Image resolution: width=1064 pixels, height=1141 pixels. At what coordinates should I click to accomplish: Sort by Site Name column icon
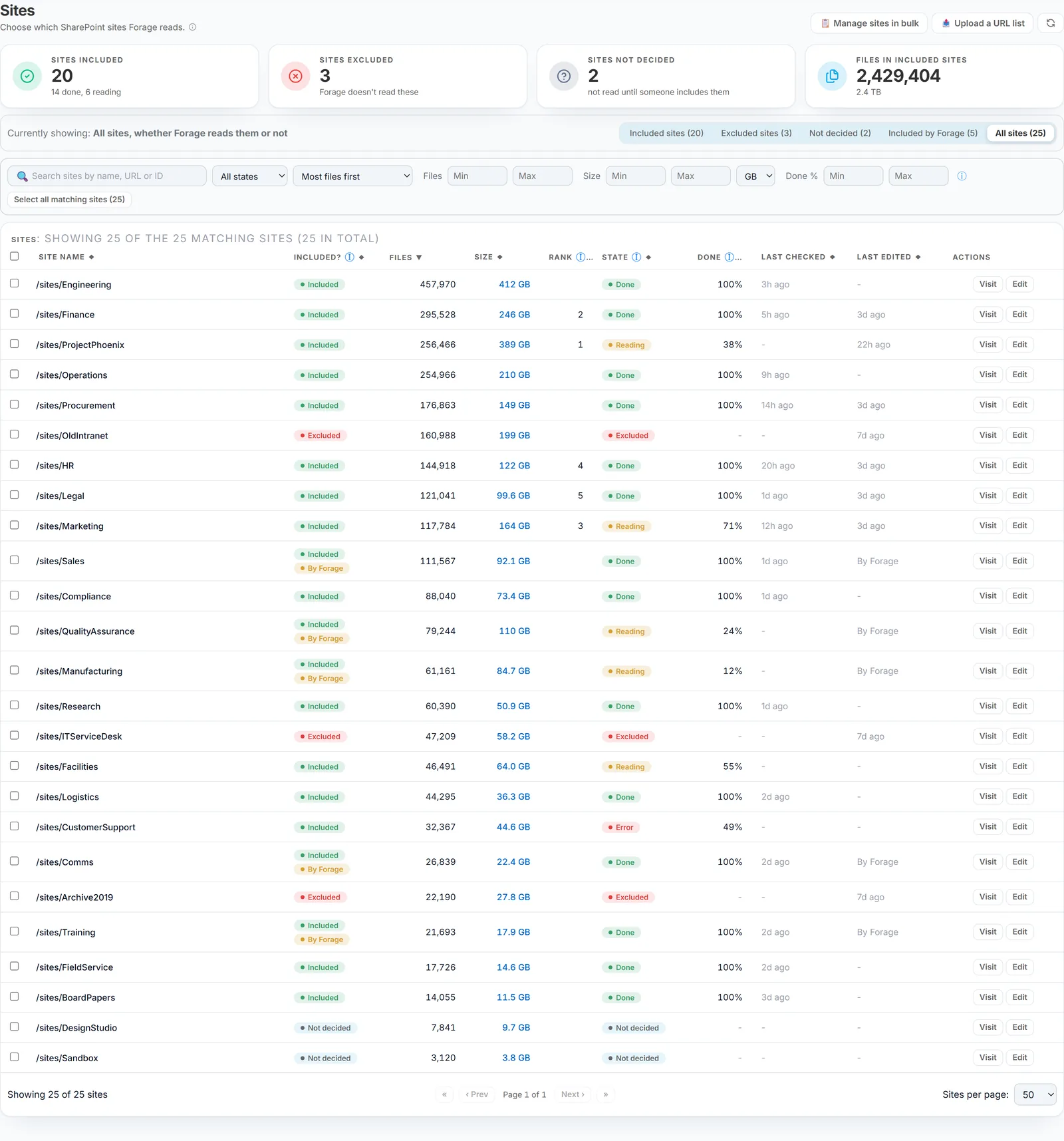[92, 257]
